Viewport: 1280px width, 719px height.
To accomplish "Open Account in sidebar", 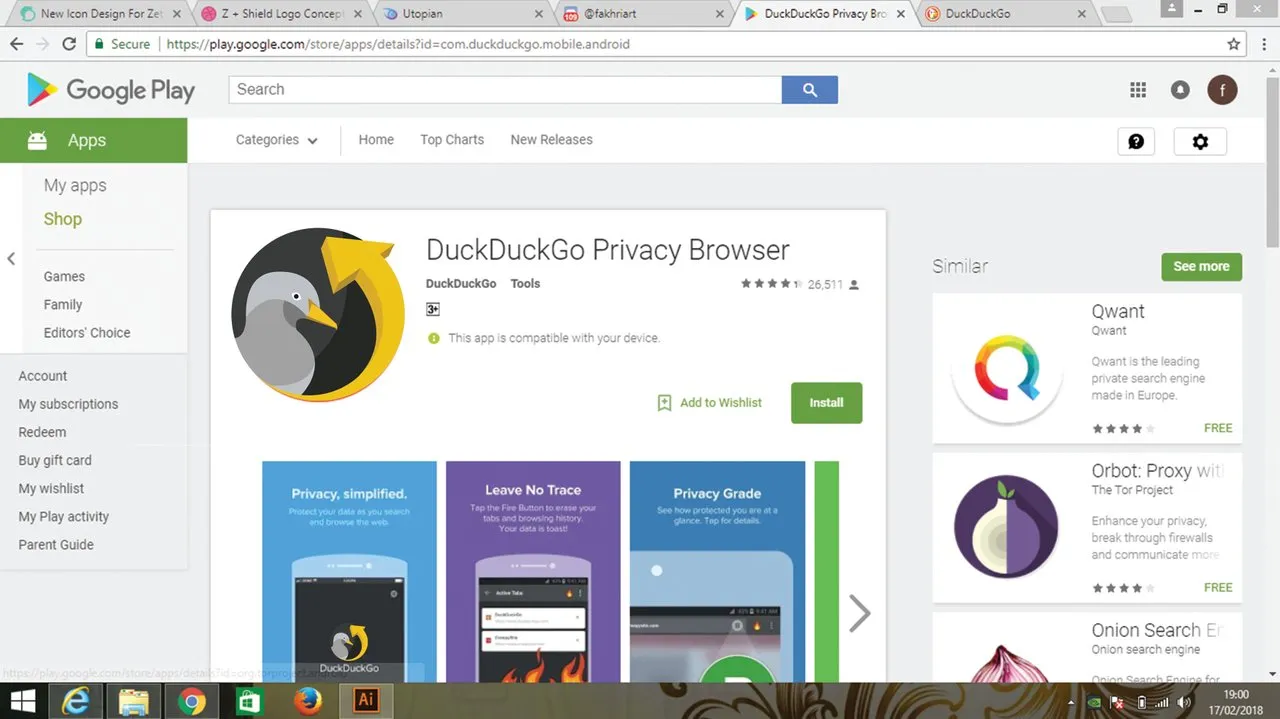I will [x=43, y=376].
